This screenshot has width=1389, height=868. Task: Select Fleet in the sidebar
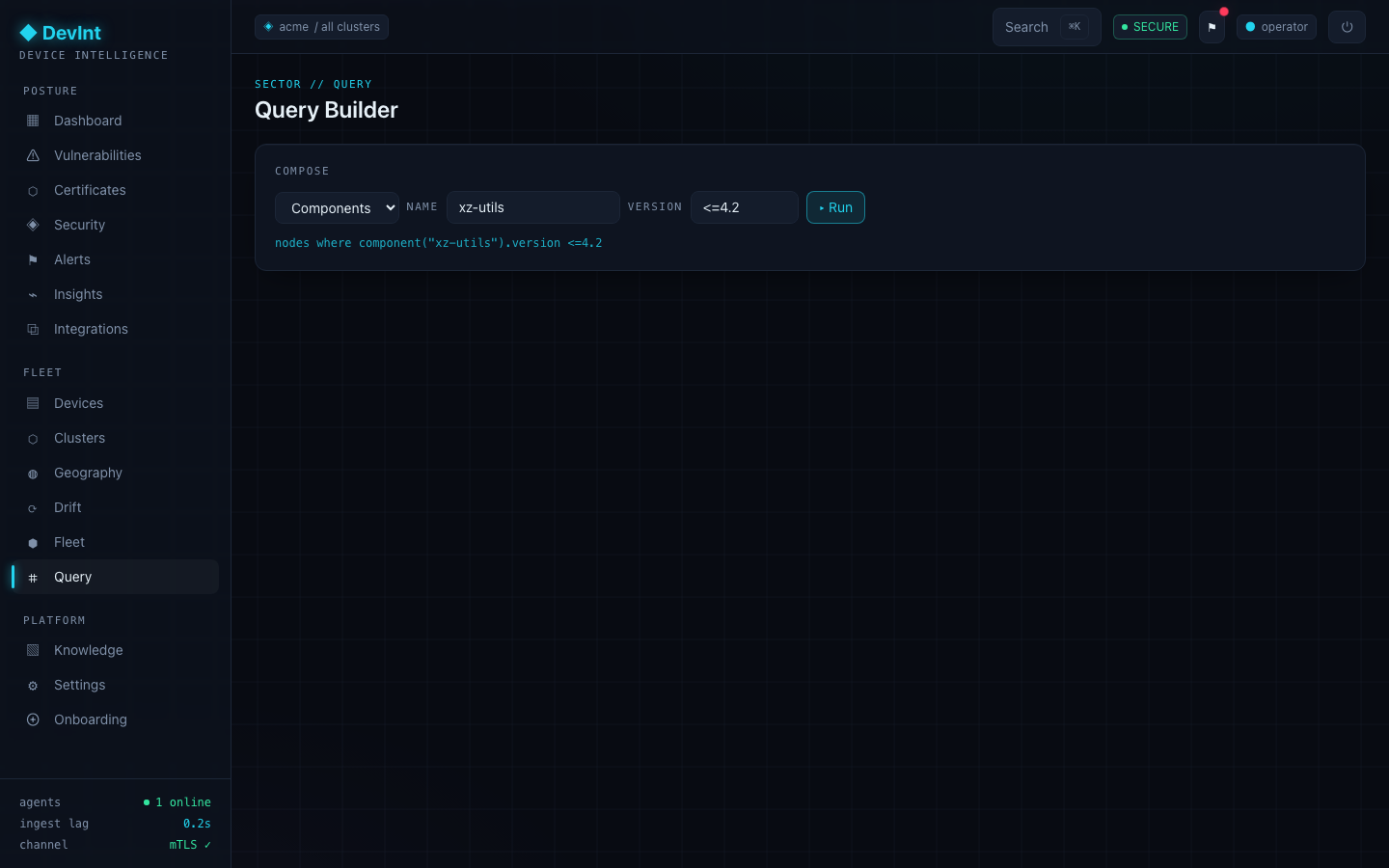pos(115,542)
